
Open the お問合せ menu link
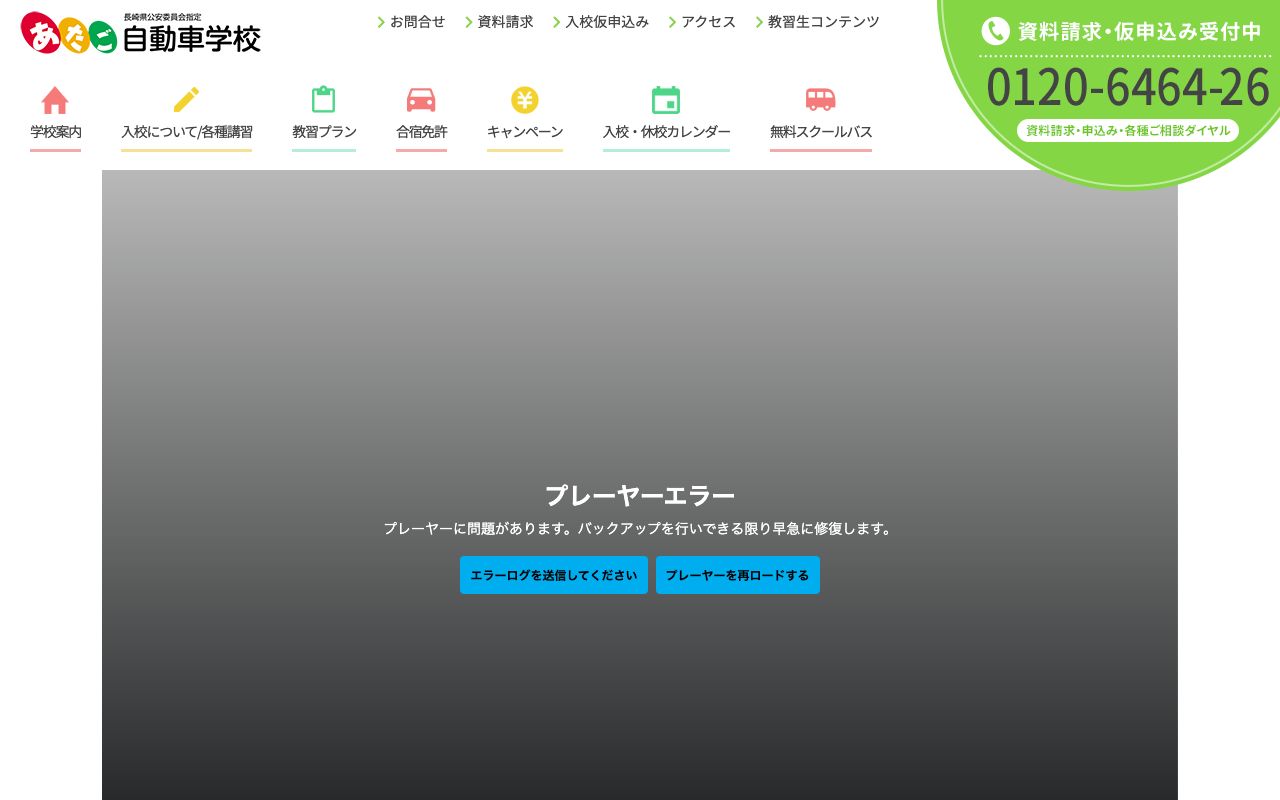[417, 21]
